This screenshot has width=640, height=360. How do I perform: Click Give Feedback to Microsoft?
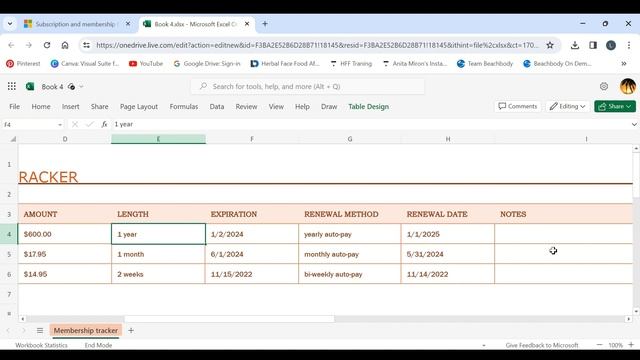coord(542,345)
